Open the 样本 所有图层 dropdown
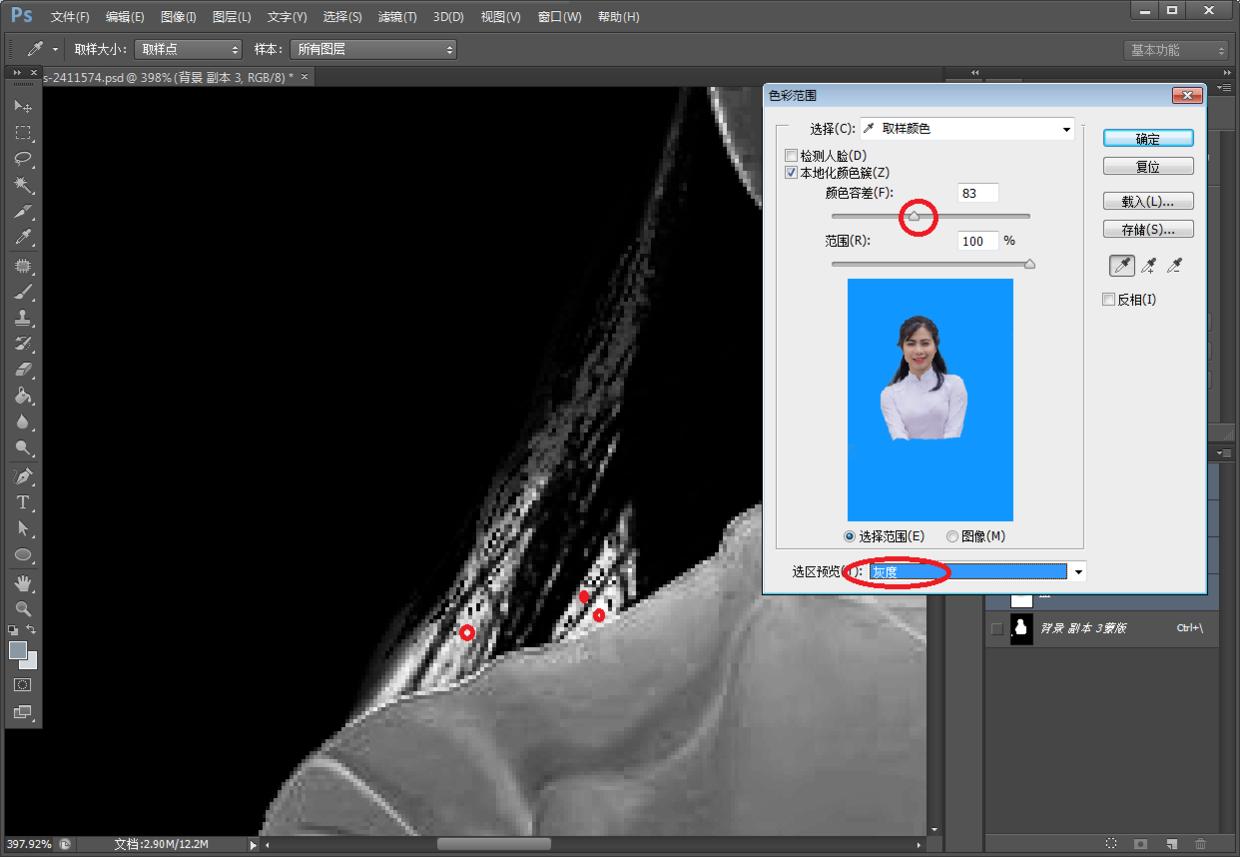The height and width of the screenshot is (857, 1240). (374, 49)
